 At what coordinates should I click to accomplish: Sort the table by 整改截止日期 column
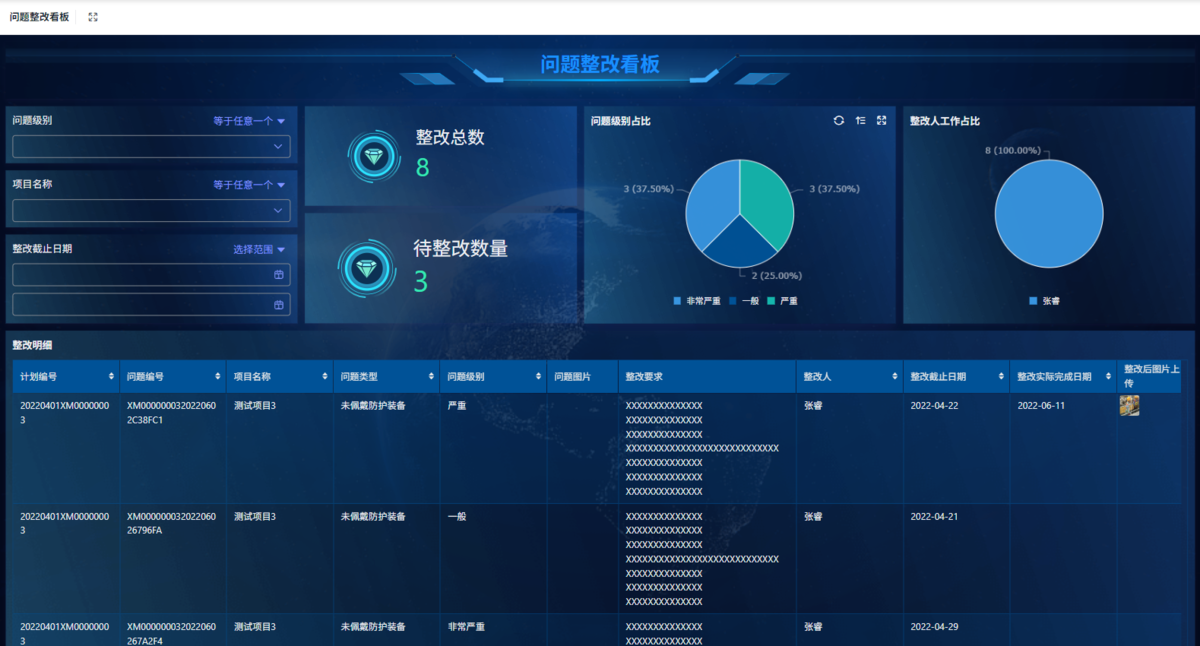pos(1002,377)
